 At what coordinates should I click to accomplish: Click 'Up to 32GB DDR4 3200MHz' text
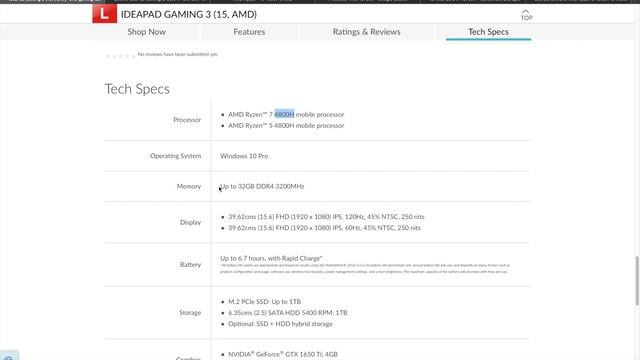coord(262,186)
